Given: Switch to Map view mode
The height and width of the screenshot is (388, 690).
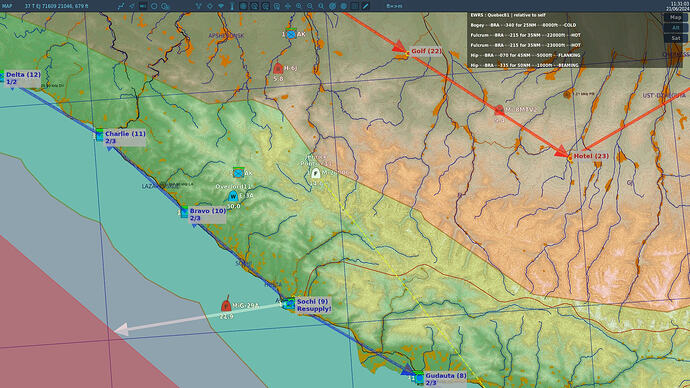Looking at the screenshot, I should pyautogui.click(x=675, y=17).
